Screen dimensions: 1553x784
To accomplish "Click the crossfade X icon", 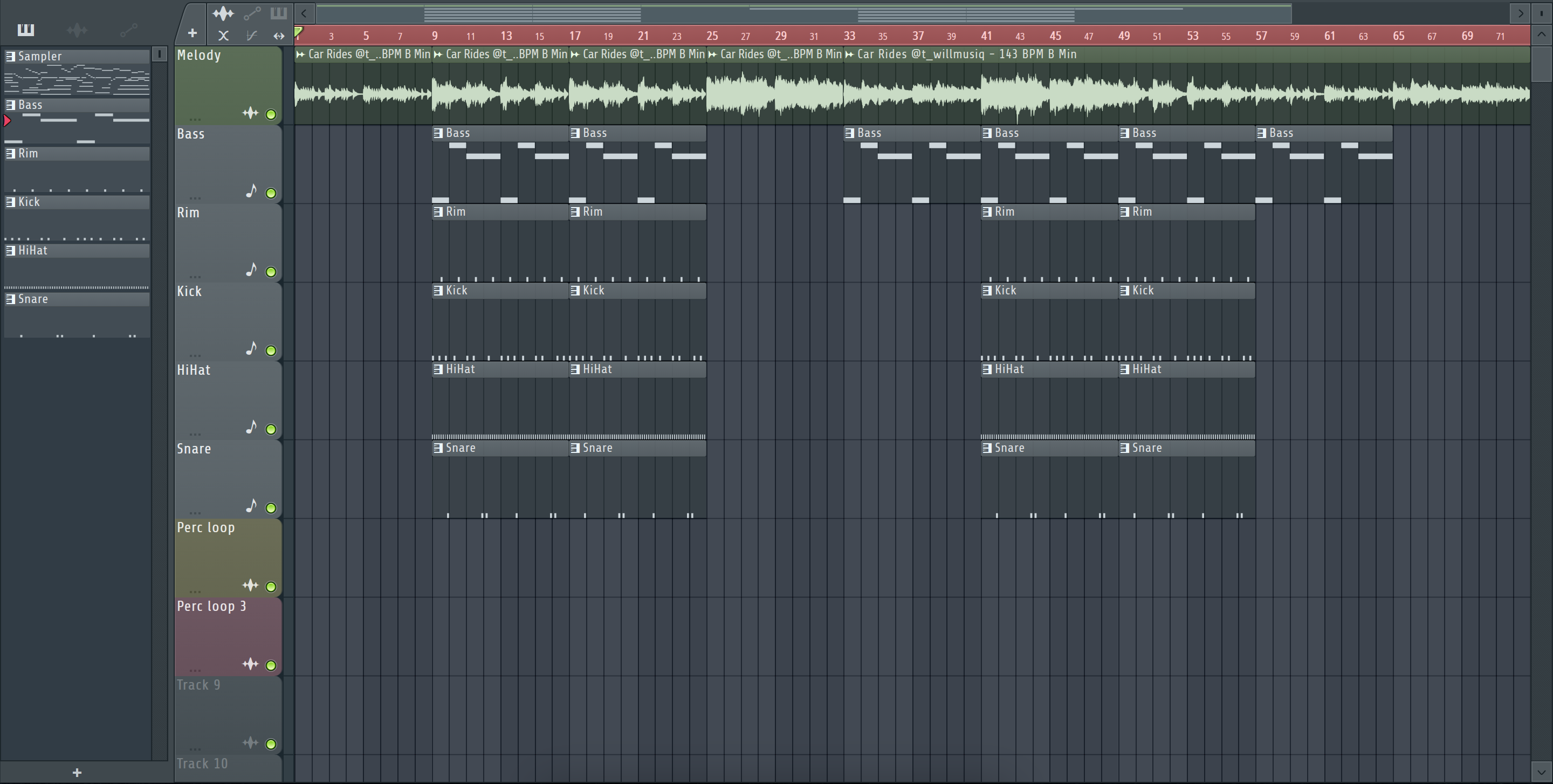I will (223, 36).
